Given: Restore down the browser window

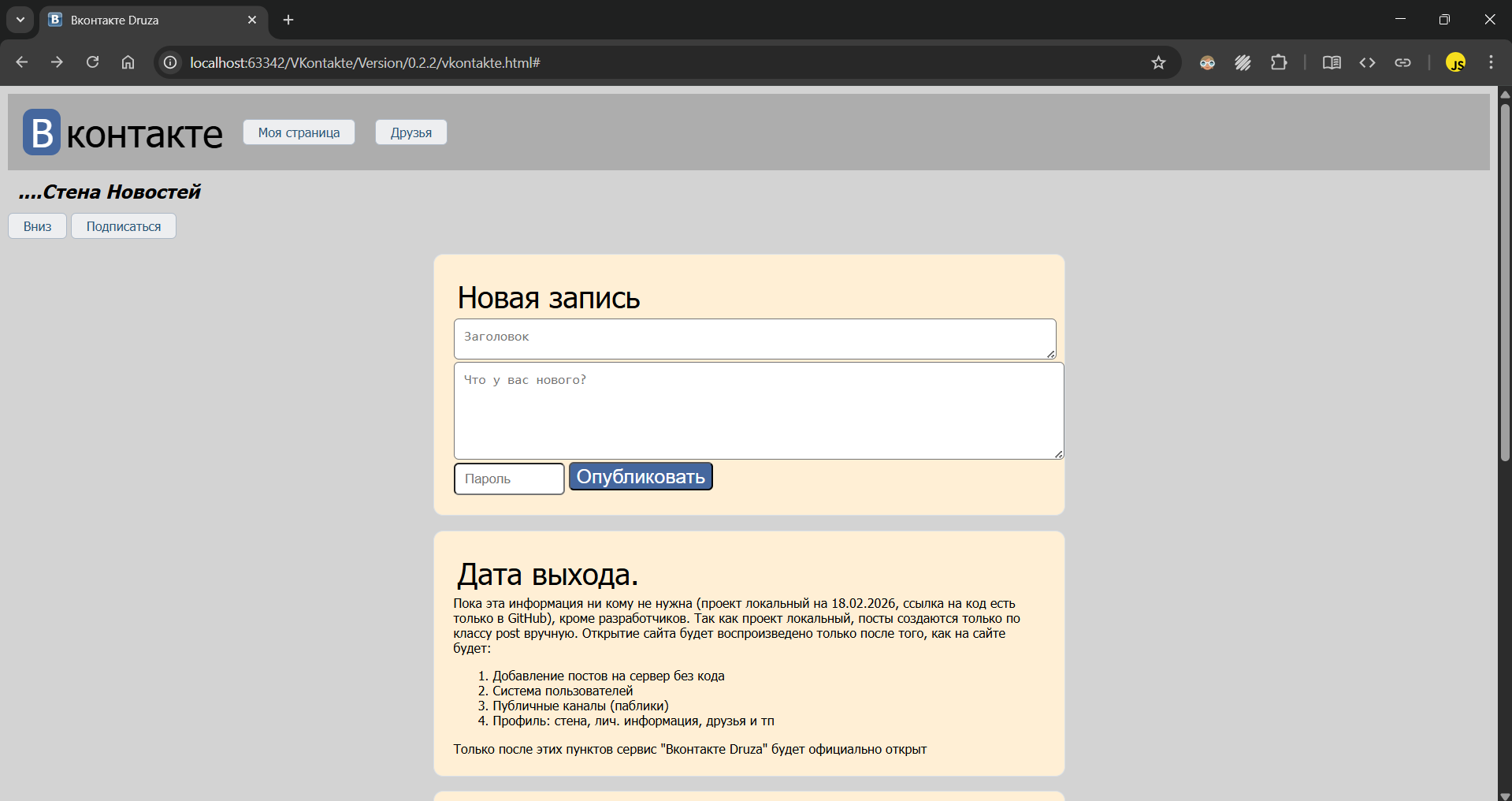Looking at the screenshot, I should click(1444, 19).
